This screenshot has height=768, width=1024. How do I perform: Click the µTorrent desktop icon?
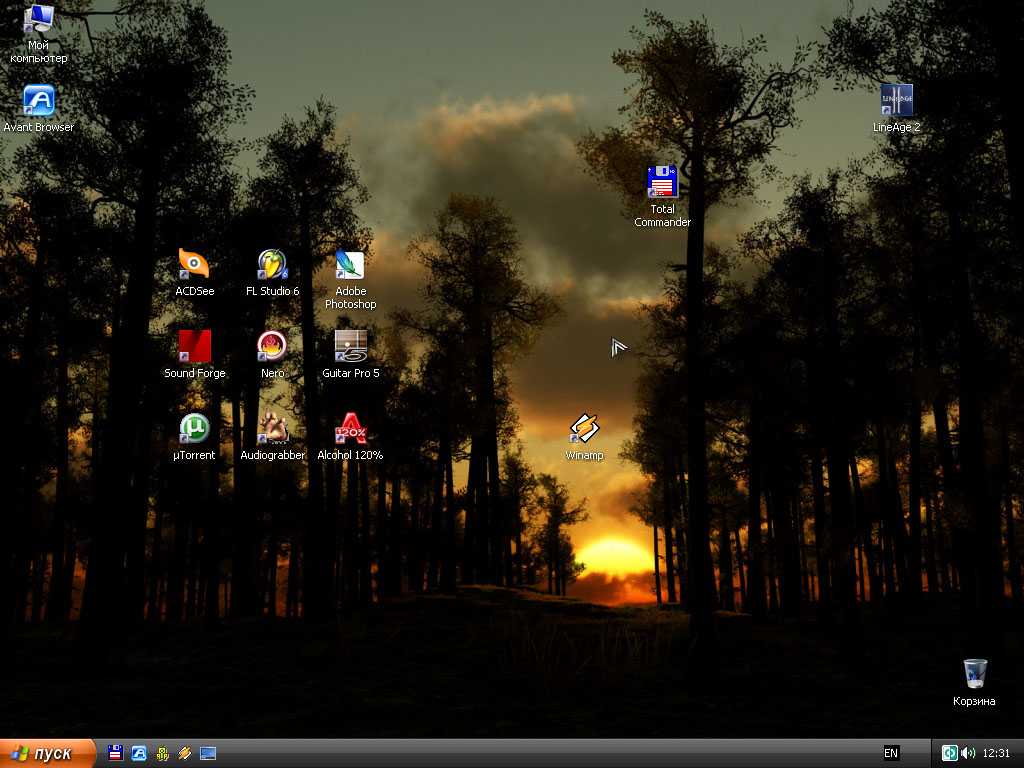[x=194, y=429]
